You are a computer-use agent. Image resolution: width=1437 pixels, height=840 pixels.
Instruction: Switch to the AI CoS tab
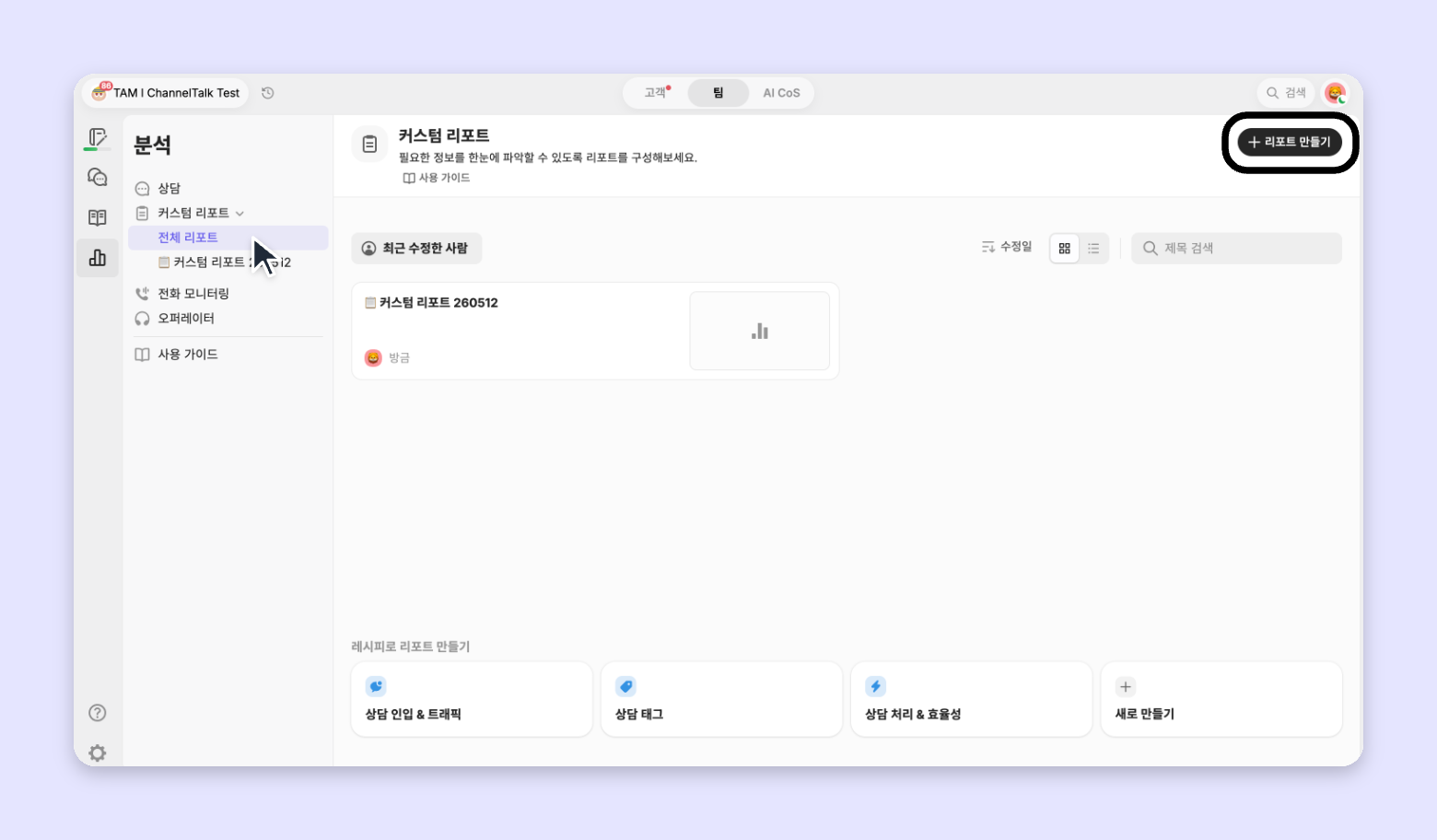[x=781, y=93]
